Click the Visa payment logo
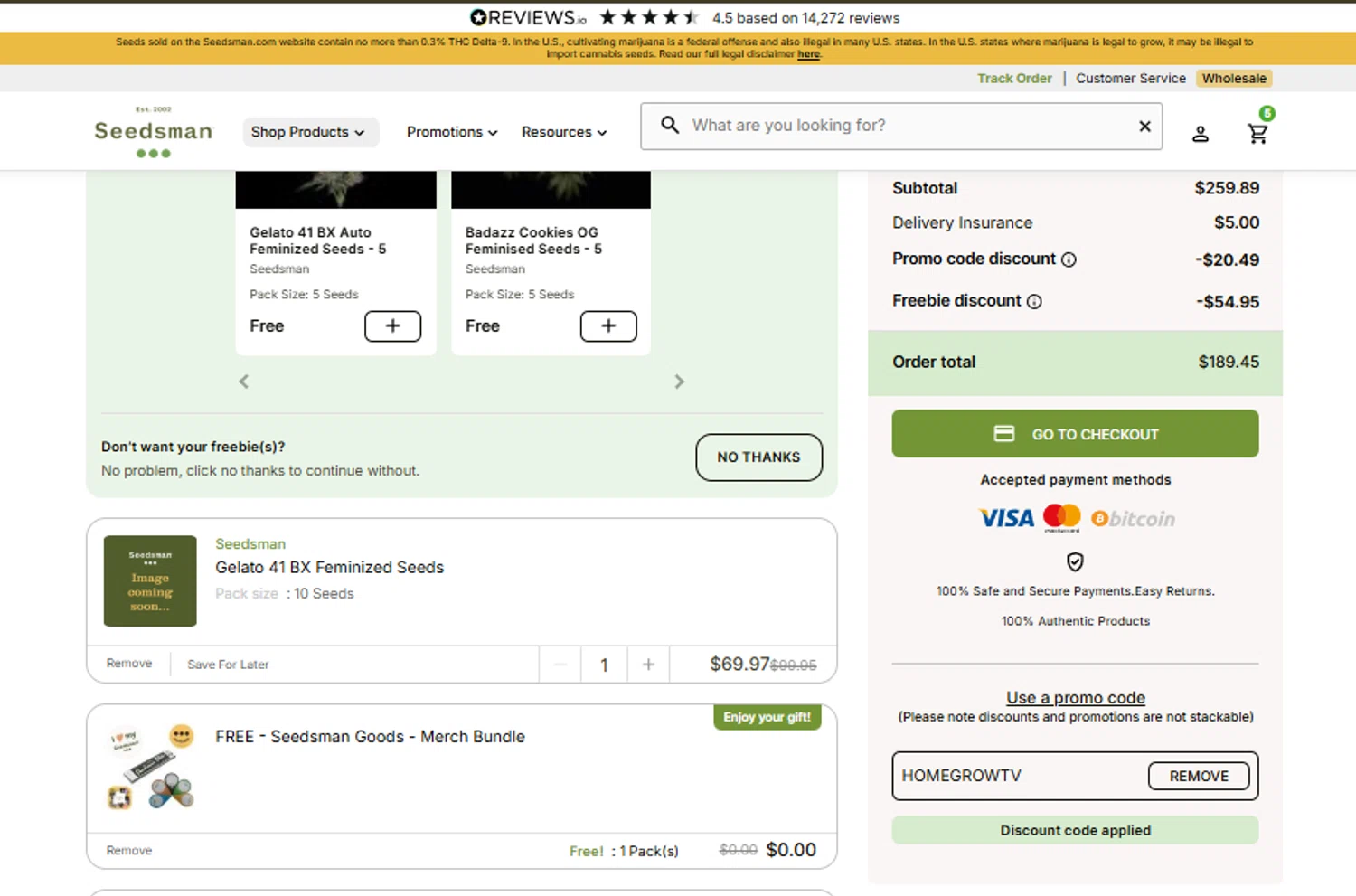The image size is (1356, 896). coord(1006,518)
